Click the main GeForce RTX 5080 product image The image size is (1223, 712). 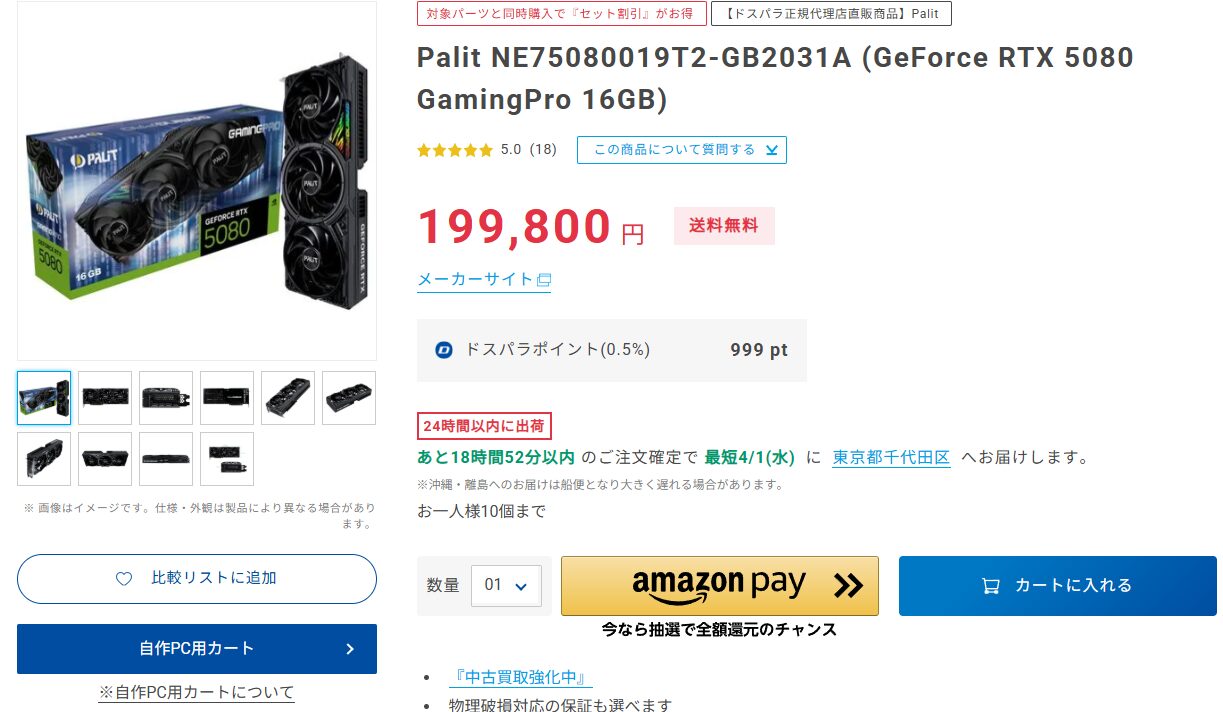(x=197, y=180)
